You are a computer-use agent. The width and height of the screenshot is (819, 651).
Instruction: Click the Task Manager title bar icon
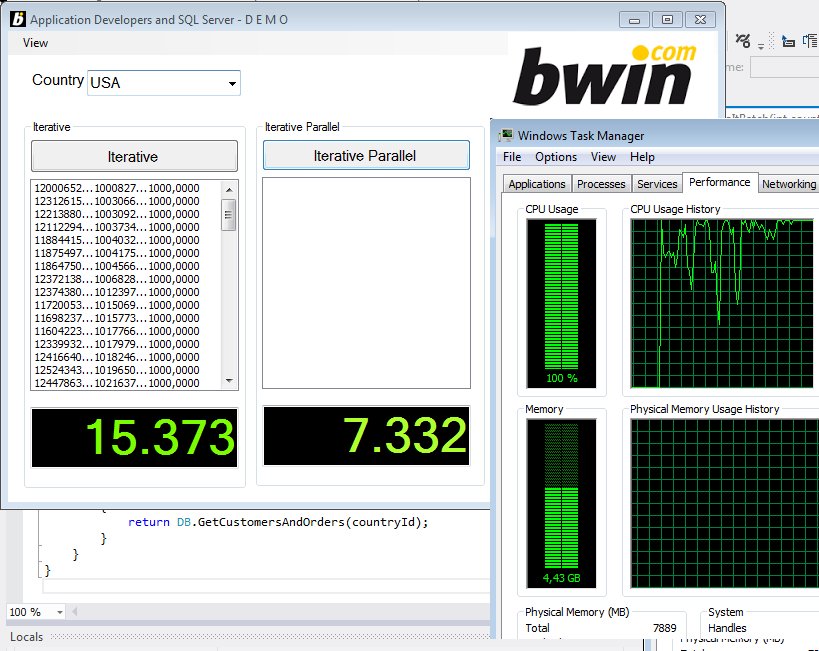coord(506,135)
